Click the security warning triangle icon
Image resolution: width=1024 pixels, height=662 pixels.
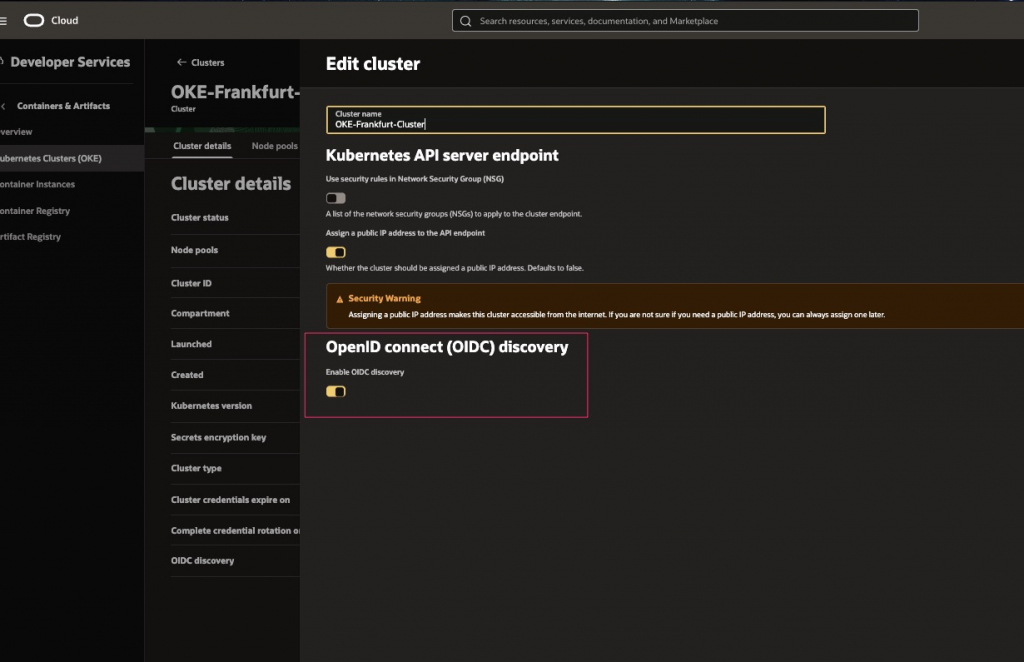340,299
